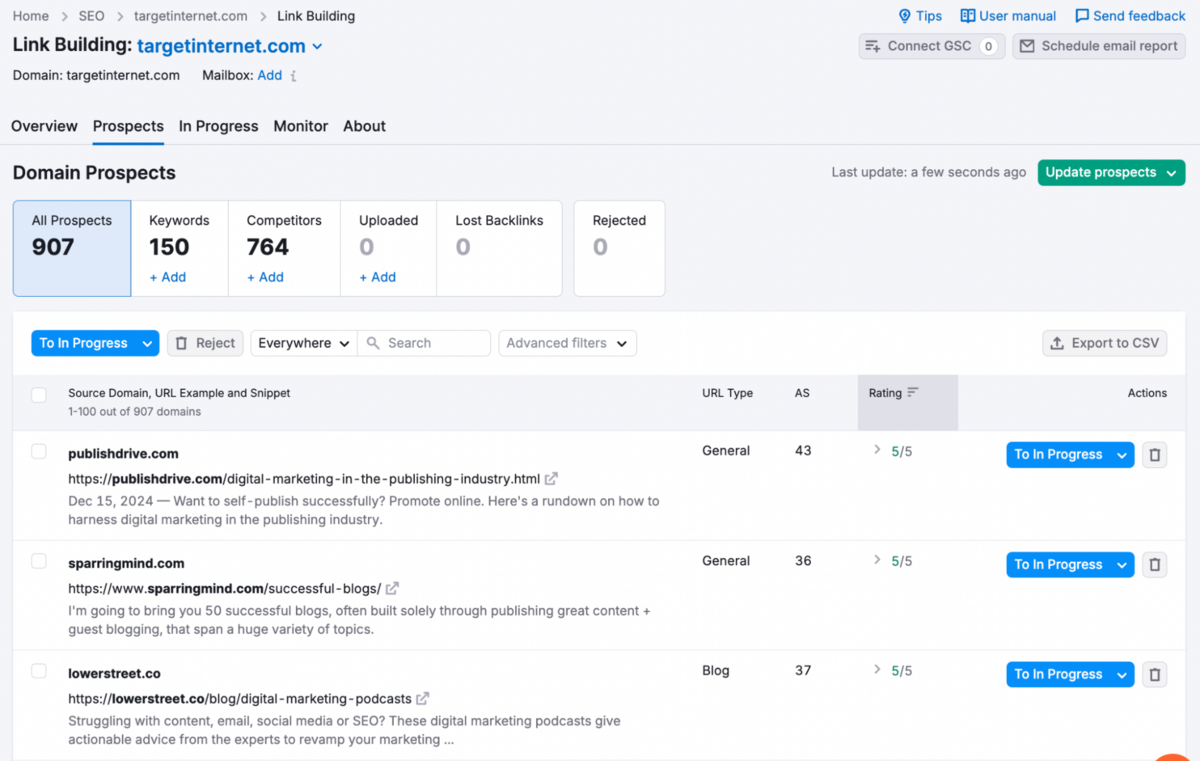Select the Prospects tab

point(128,126)
